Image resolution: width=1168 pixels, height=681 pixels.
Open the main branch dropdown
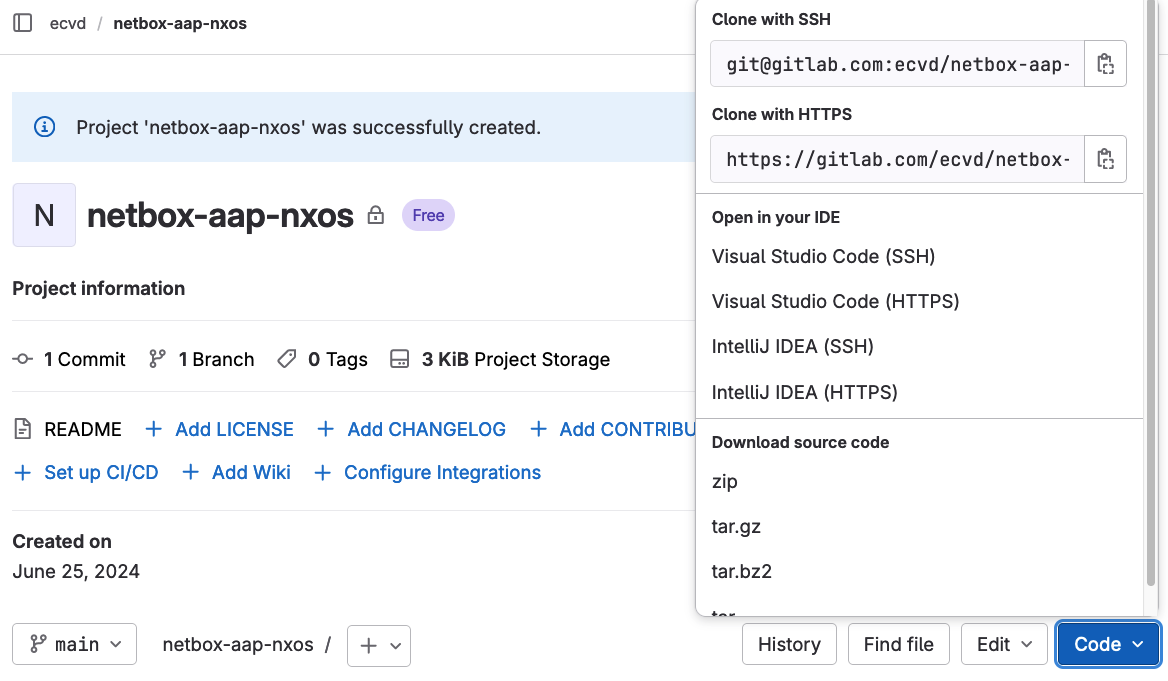click(x=74, y=644)
